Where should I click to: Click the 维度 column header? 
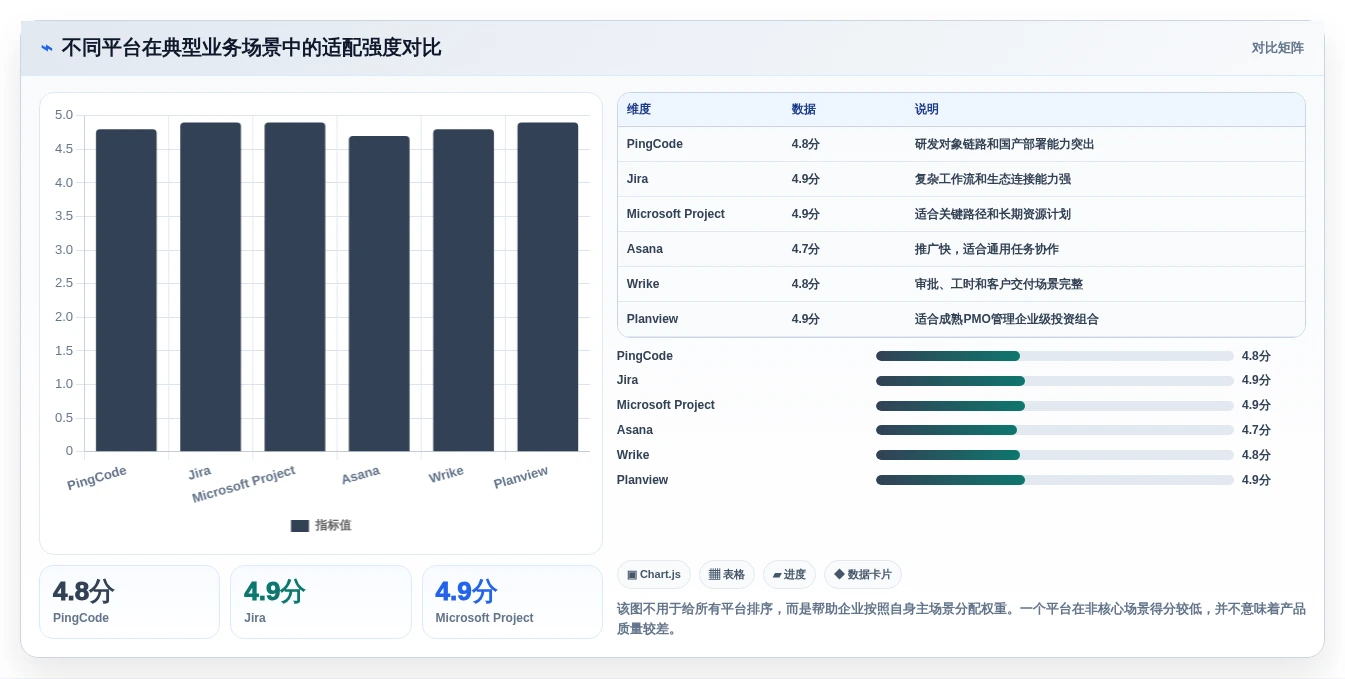[x=639, y=110]
